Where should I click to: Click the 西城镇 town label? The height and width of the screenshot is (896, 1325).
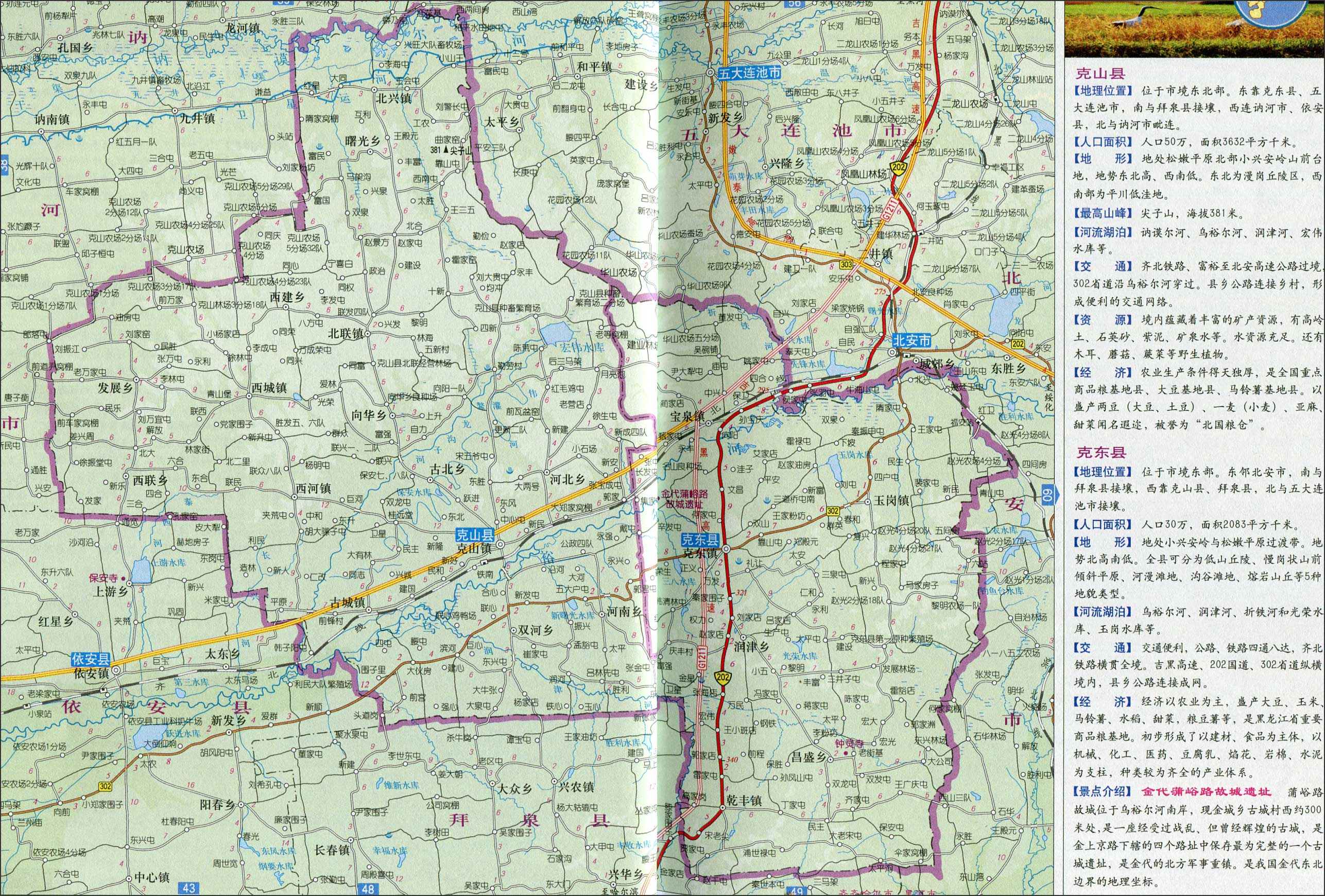click(269, 388)
